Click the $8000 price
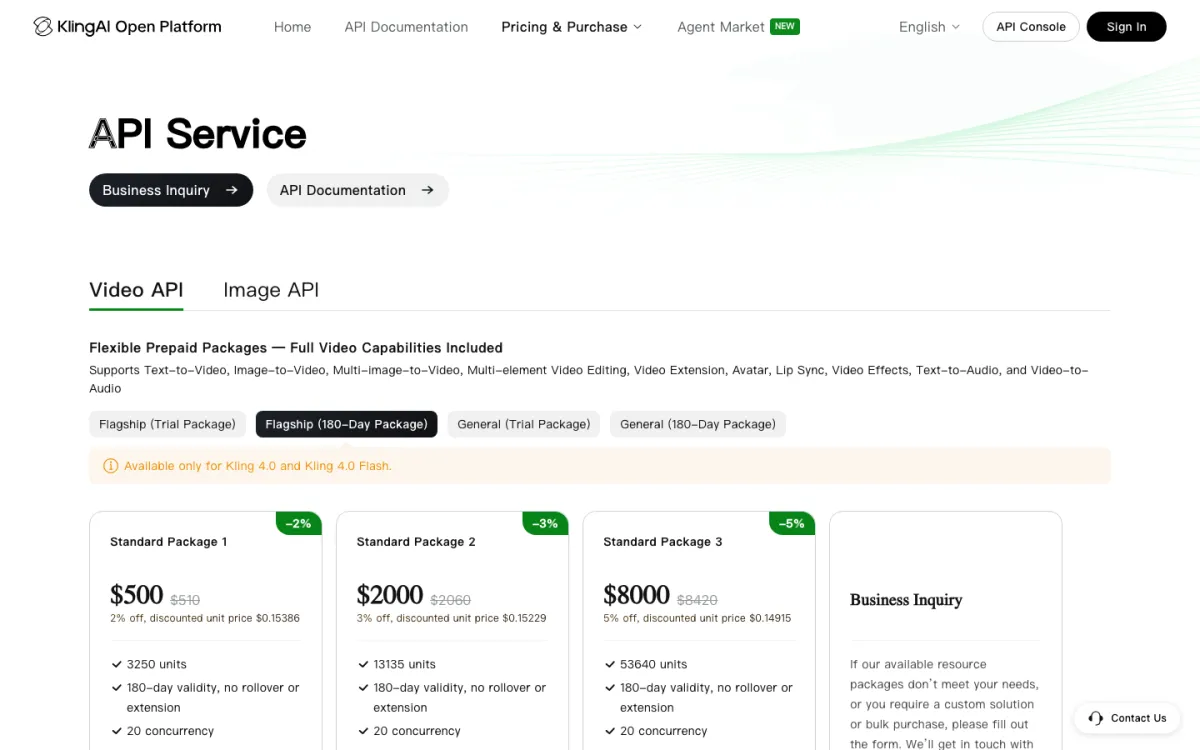1200x750 pixels. (637, 595)
